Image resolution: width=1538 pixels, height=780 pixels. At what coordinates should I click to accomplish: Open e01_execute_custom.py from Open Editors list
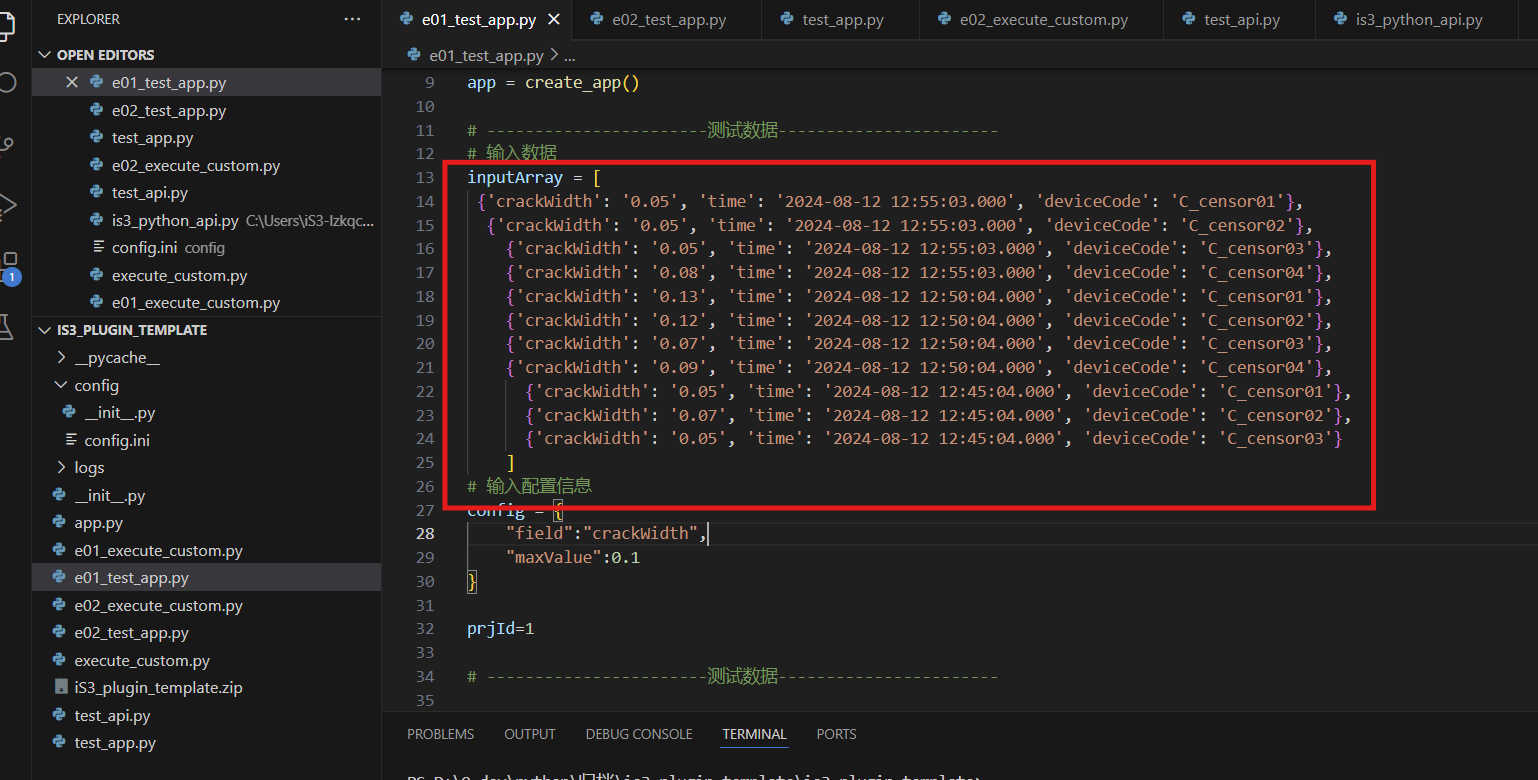pos(206,303)
